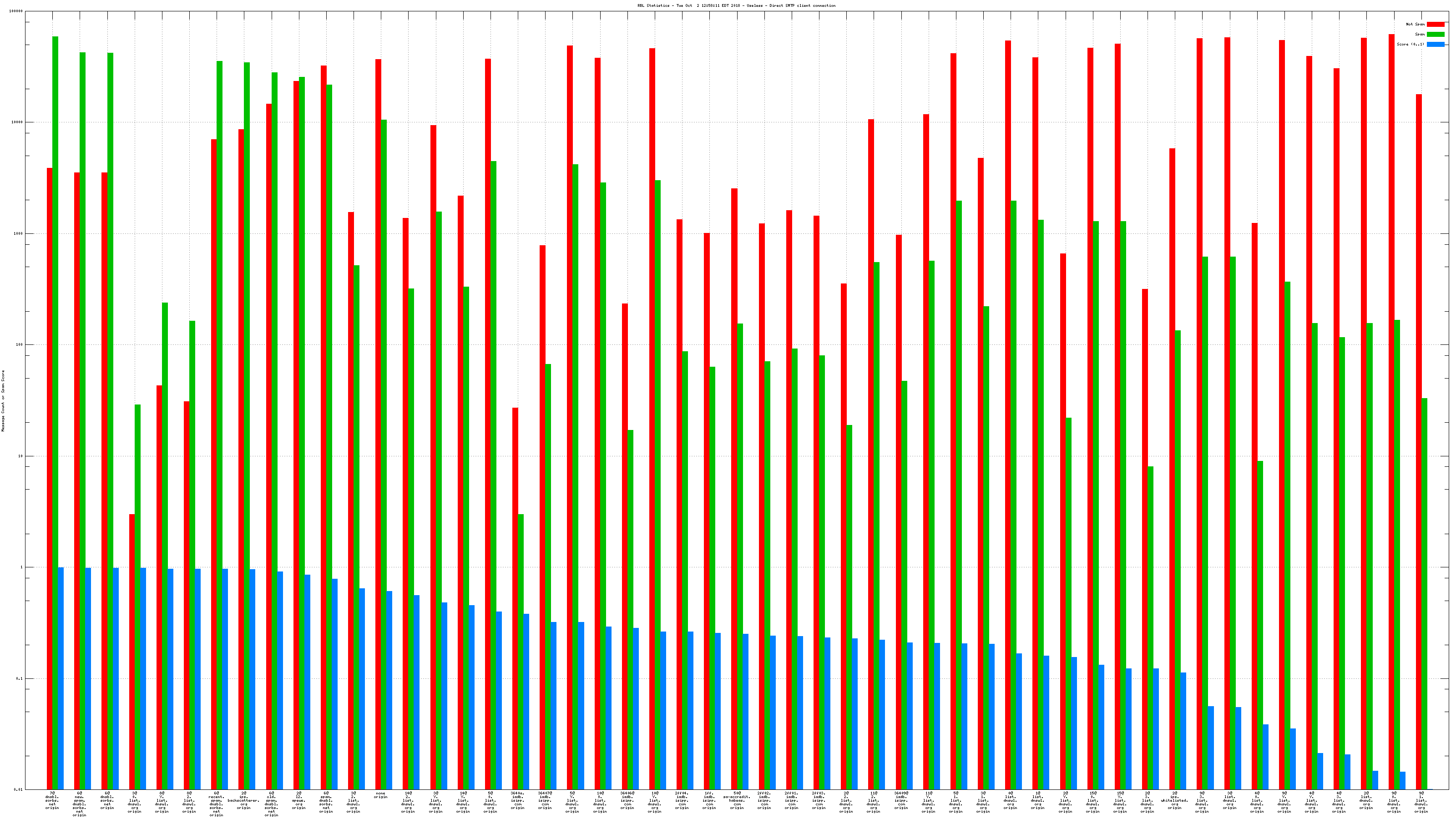This screenshot has width=1456, height=819.
Task: Click the 10000 y-axis tick label
Action: click(x=17, y=123)
